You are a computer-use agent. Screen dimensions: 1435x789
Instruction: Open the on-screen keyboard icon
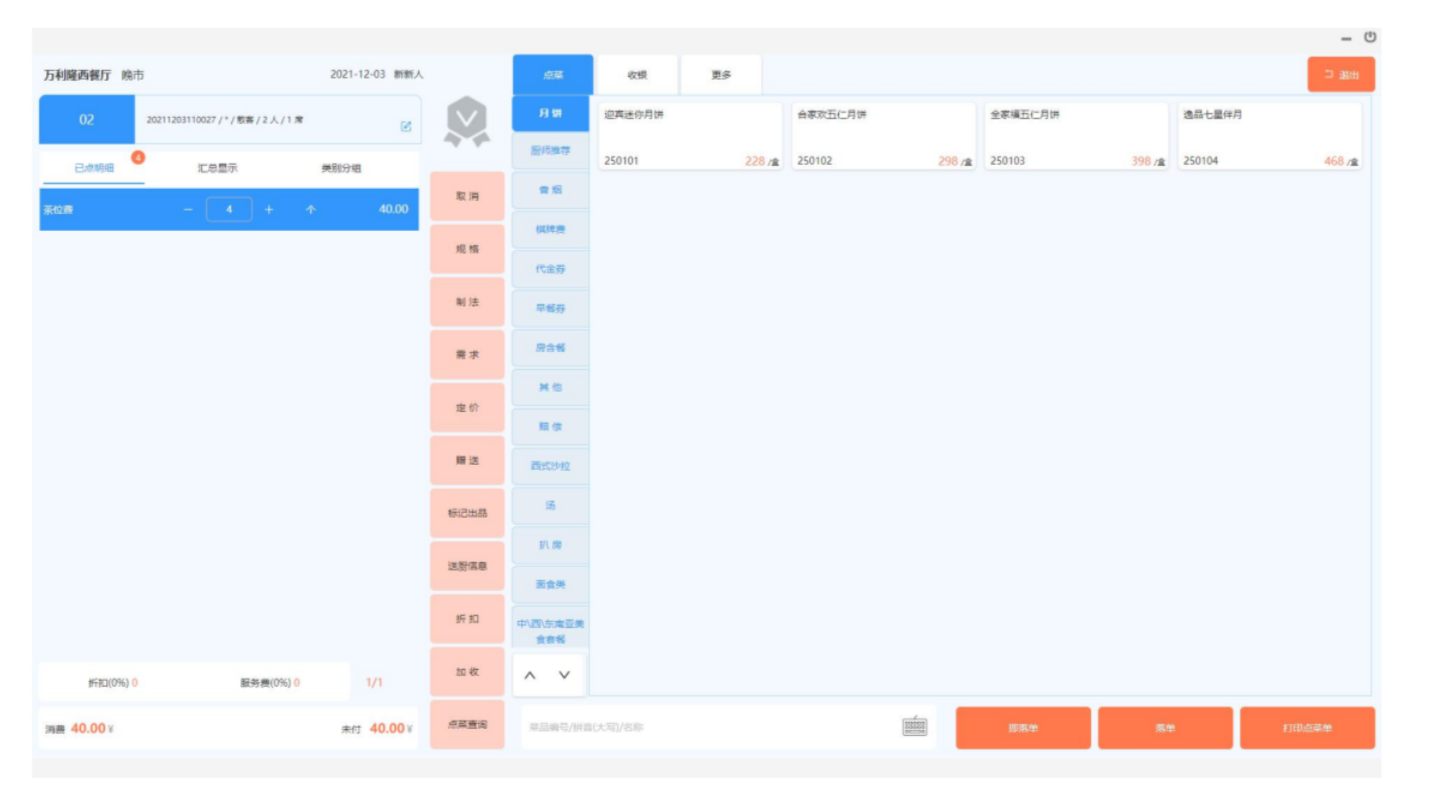point(914,727)
